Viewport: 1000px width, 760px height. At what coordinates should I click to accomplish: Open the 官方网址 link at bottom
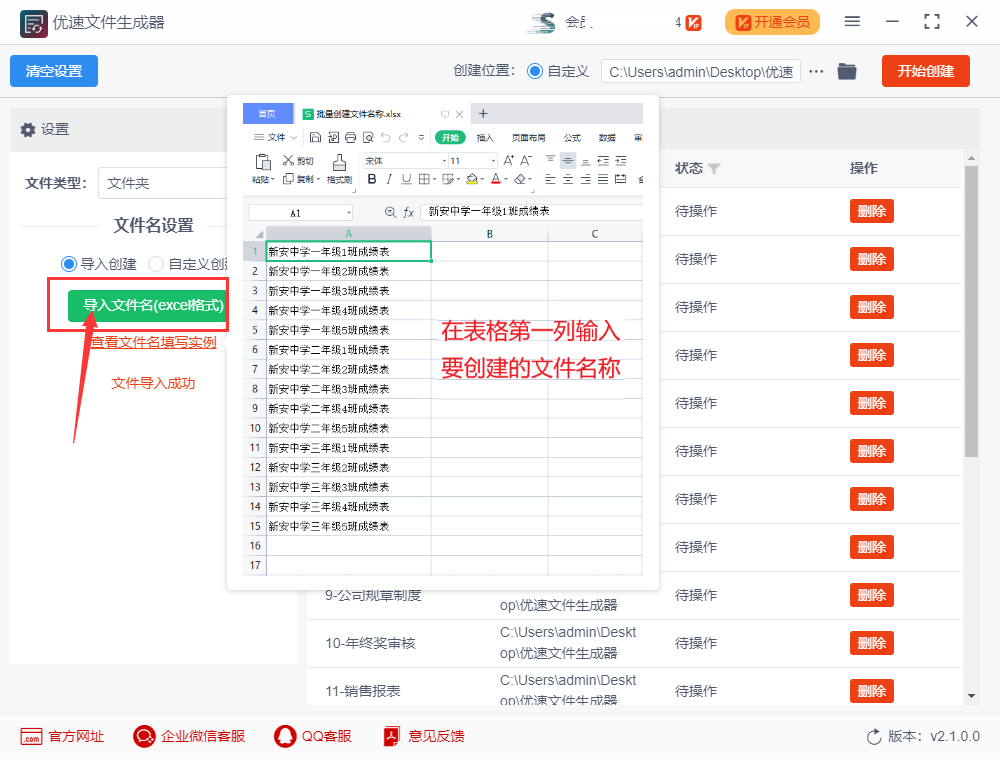pos(62,736)
